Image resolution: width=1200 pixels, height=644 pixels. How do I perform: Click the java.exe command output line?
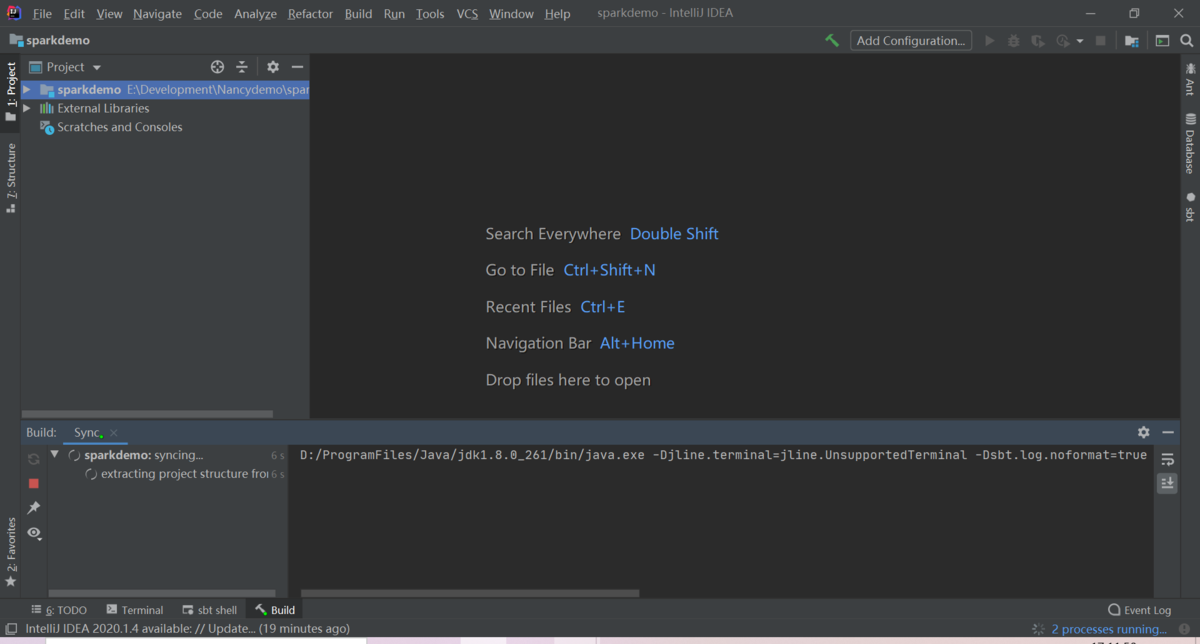pos(723,455)
